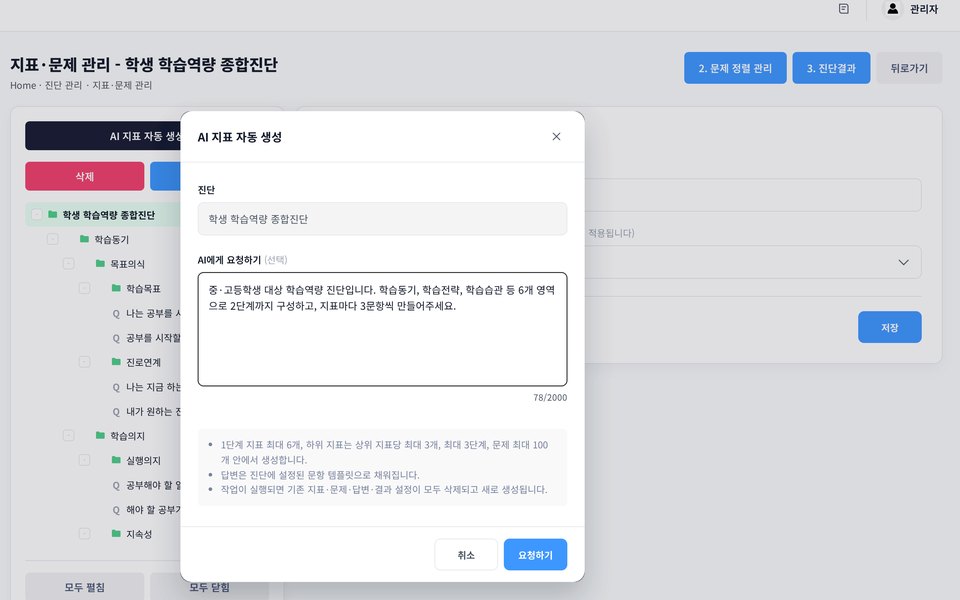The height and width of the screenshot is (600, 960).
Task: Click the 관리자 user avatar icon
Action: 893,9
